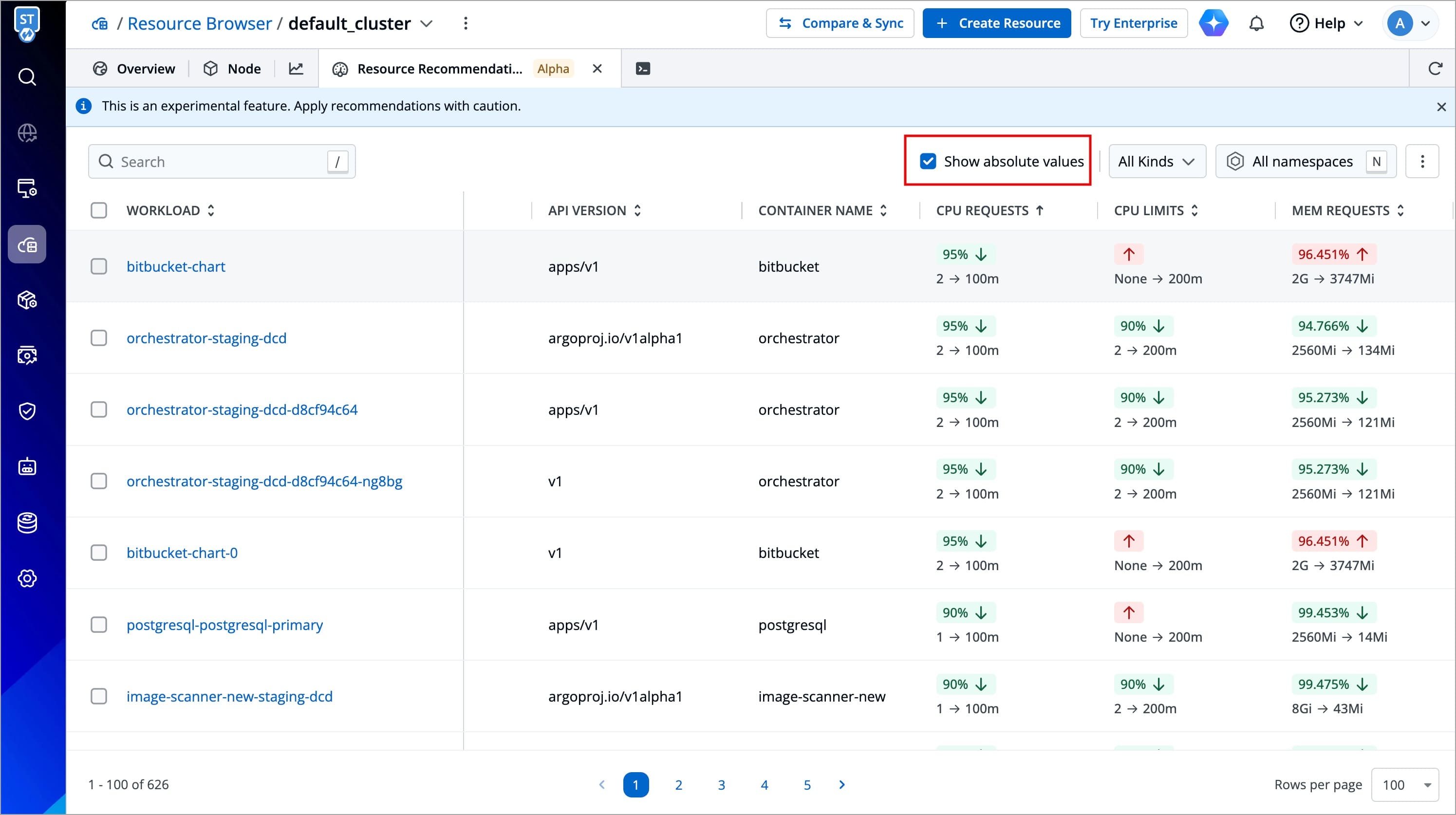Open the terminal icon tab
This screenshot has height=815, width=1456.
tap(643, 69)
